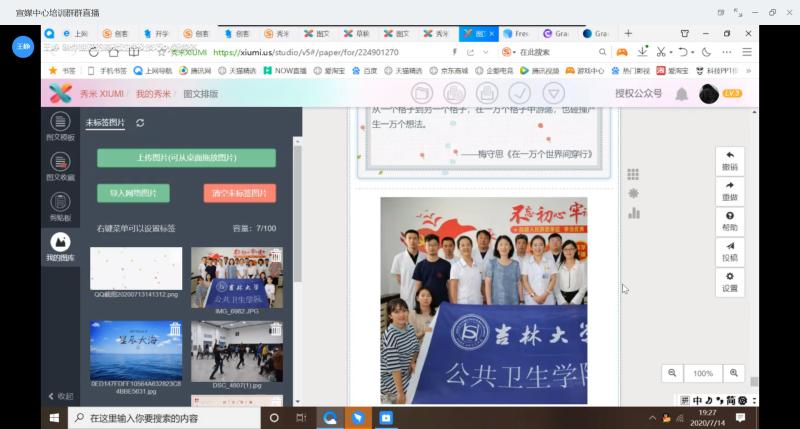Open the 剪贴板 sidebar panel
This screenshot has height=429, width=800.
click(x=60, y=206)
